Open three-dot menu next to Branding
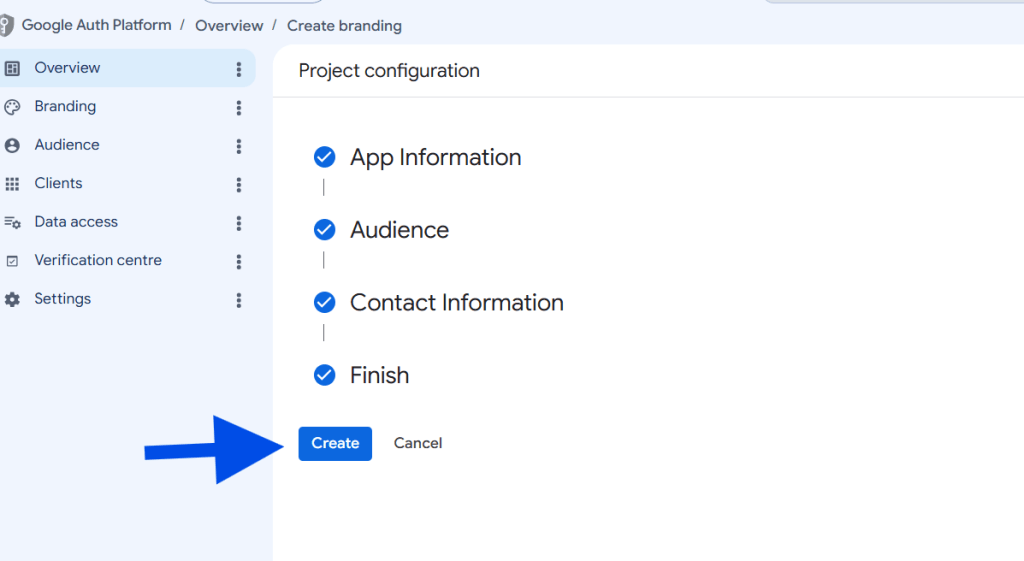This screenshot has width=1024, height=561. click(x=239, y=107)
